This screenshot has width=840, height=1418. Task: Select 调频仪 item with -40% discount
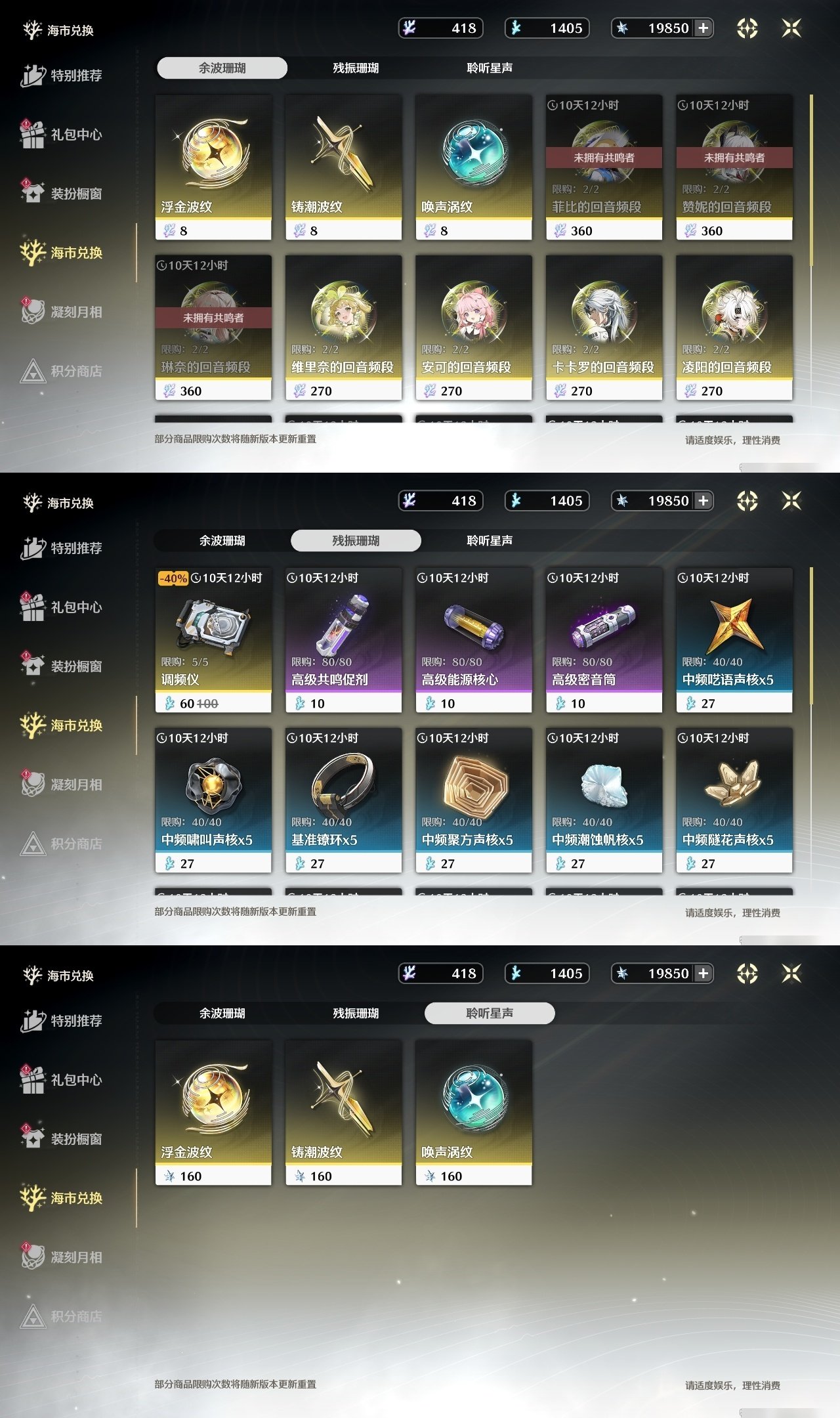point(213,640)
